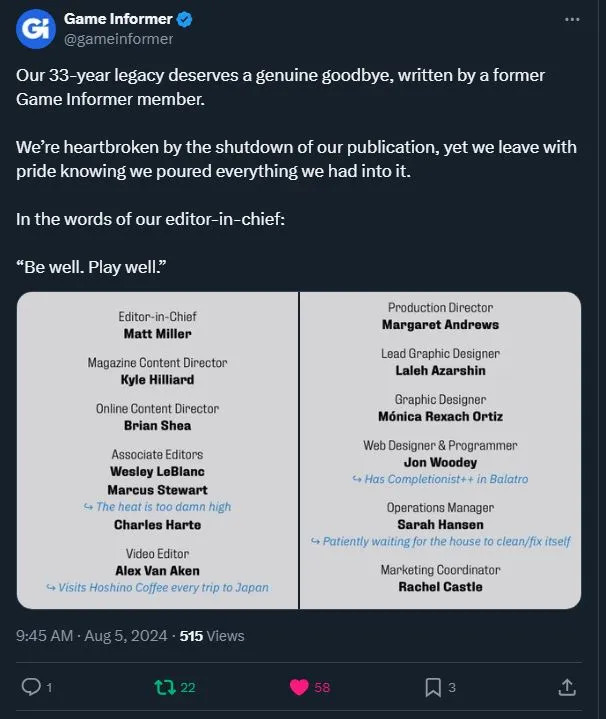Click the Game Informer profile avatar
Viewport: 606px width, 719px height.
coord(36,29)
